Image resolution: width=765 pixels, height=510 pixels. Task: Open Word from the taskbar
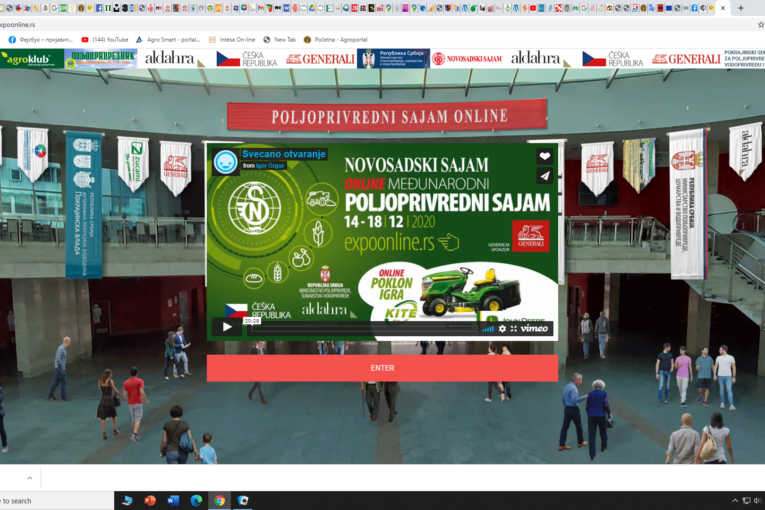[x=173, y=501]
